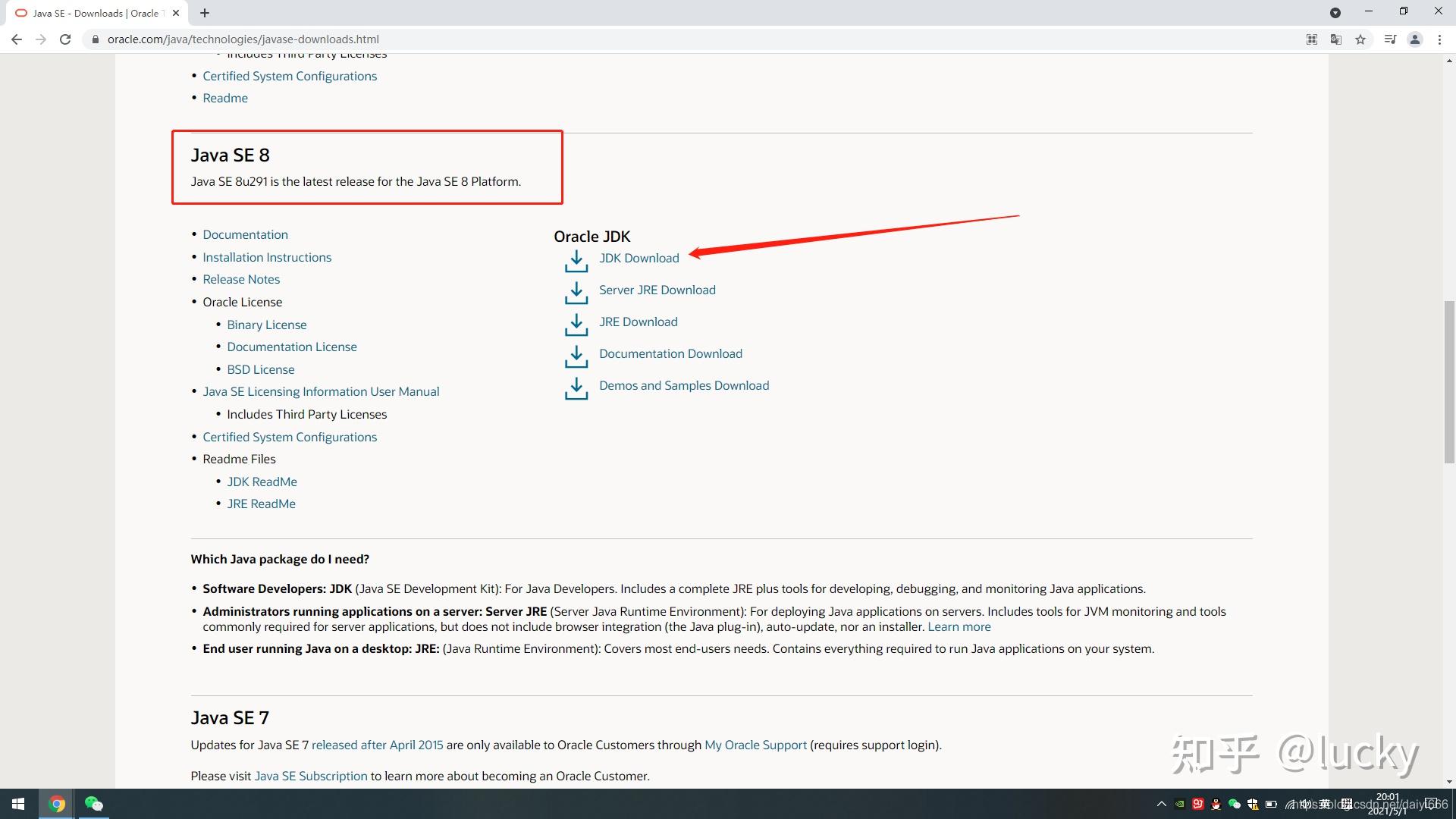The width and height of the screenshot is (1456, 819).
Task: Close the Java SE Downloads tab
Action: click(176, 13)
